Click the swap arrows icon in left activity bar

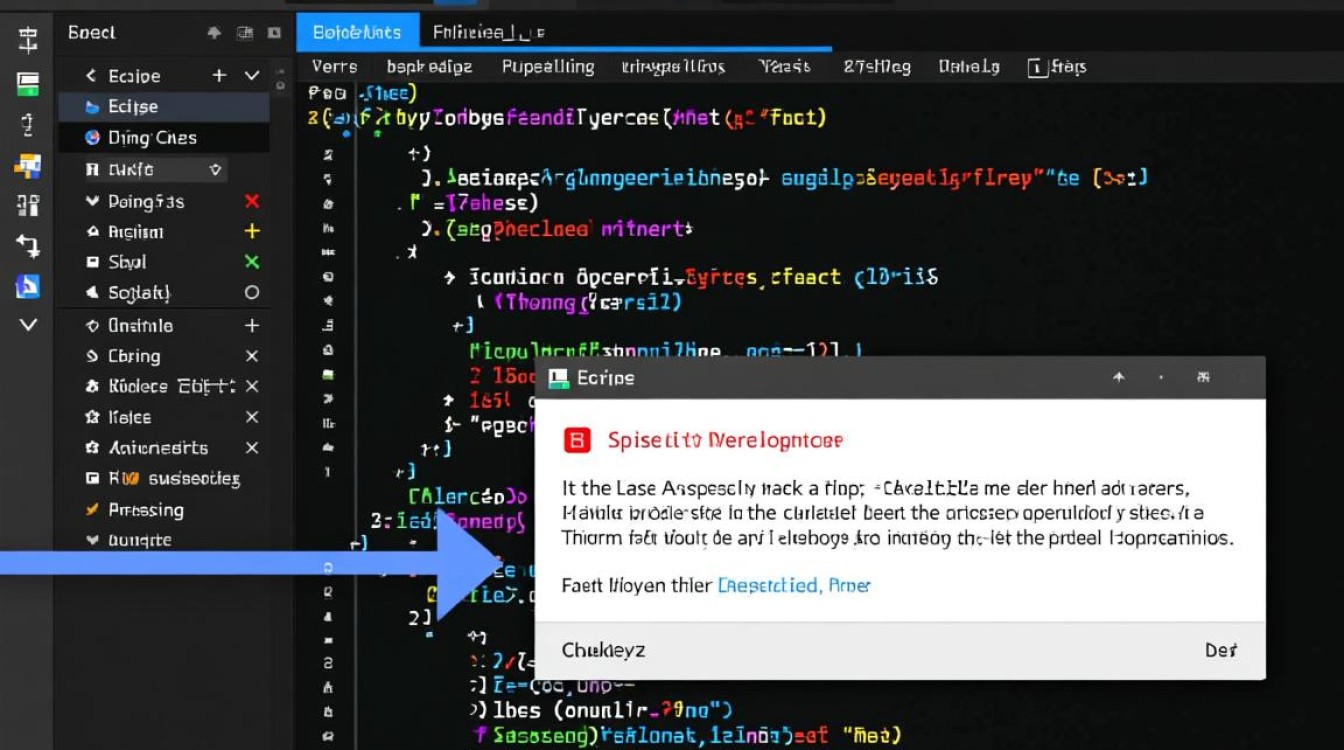point(28,246)
